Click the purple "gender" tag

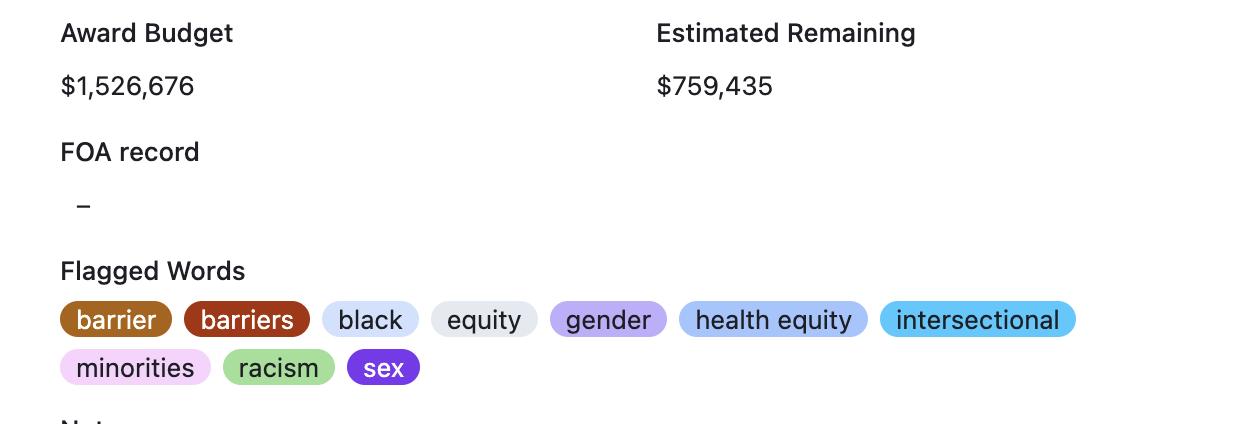coord(608,320)
